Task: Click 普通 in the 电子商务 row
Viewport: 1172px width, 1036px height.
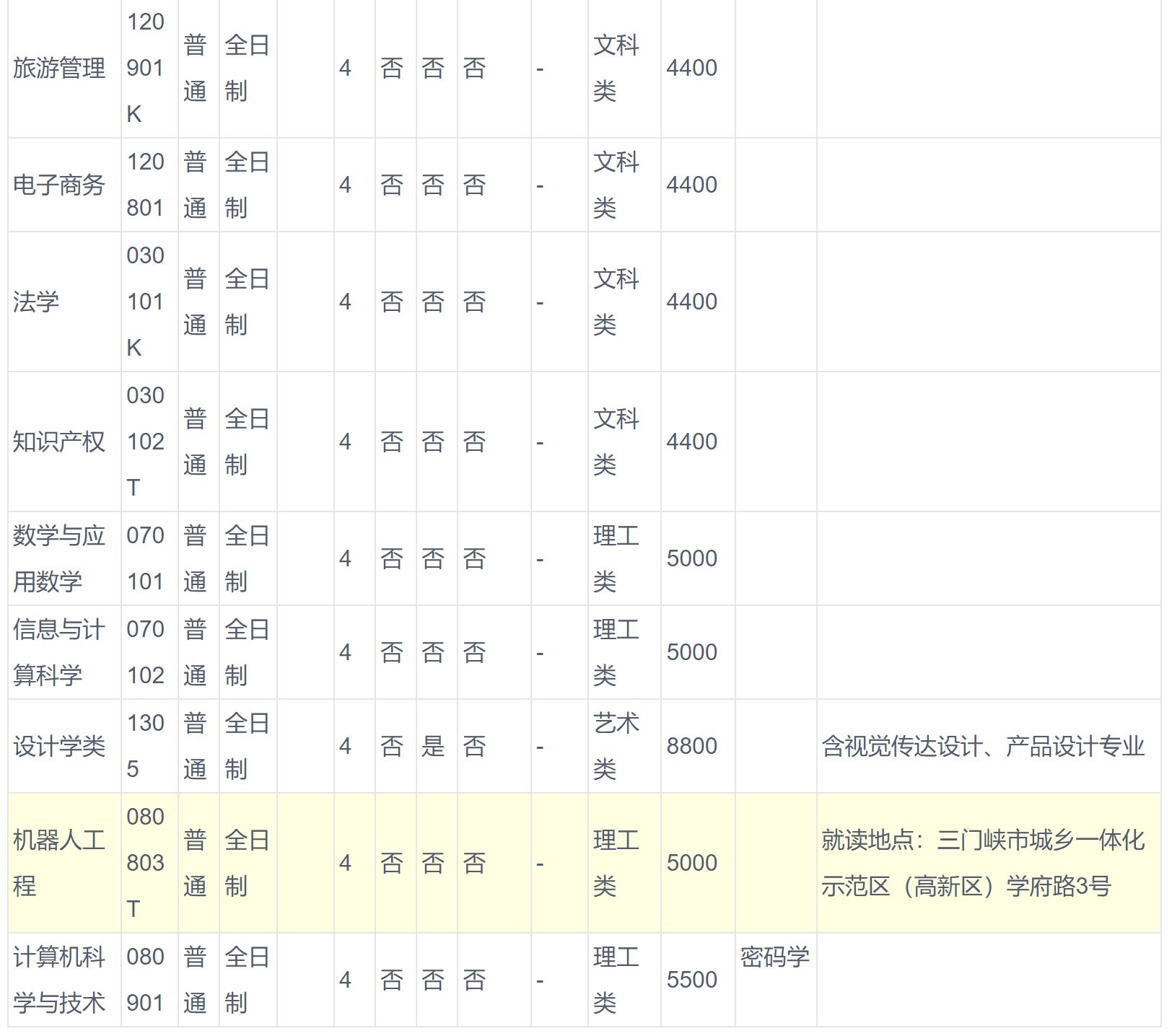Action: (x=195, y=185)
